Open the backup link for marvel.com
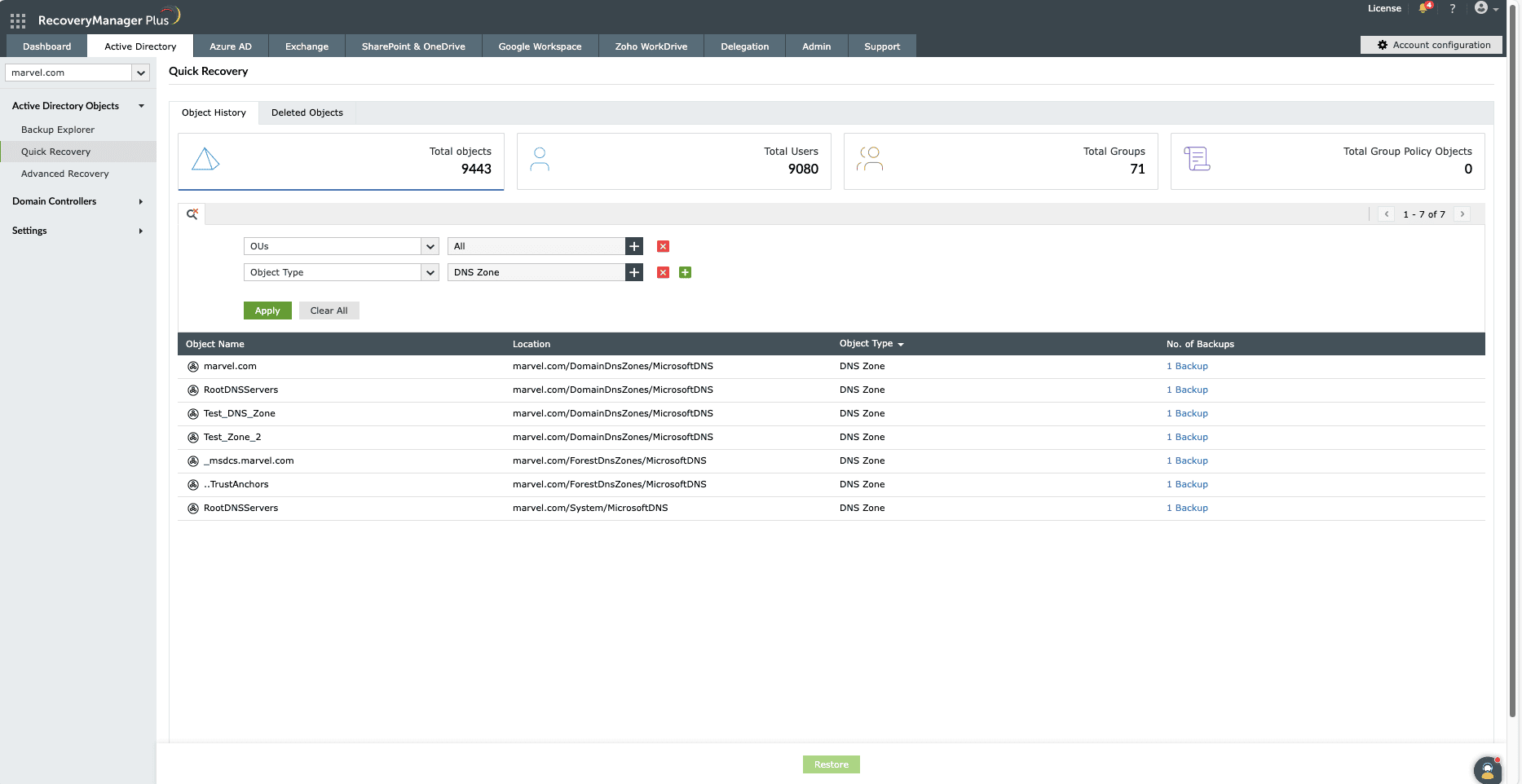Image resolution: width=1522 pixels, height=784 pixels. [x=1187, y=367]
